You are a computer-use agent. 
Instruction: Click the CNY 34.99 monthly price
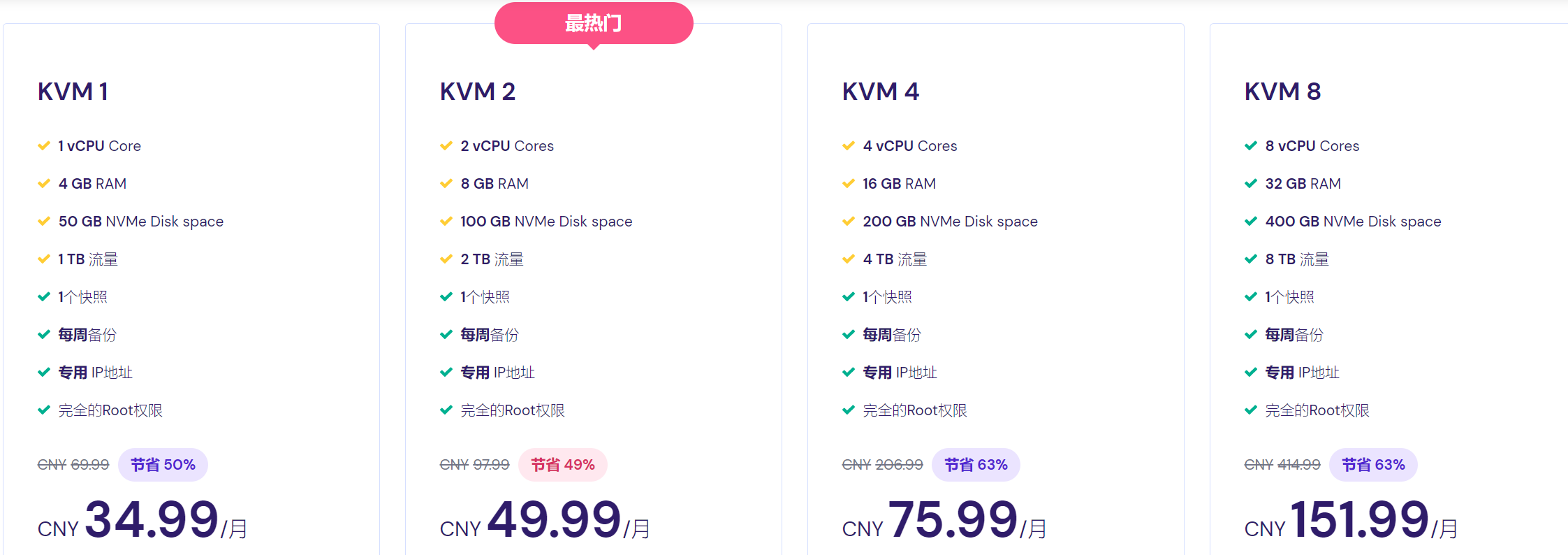(142, 521)
